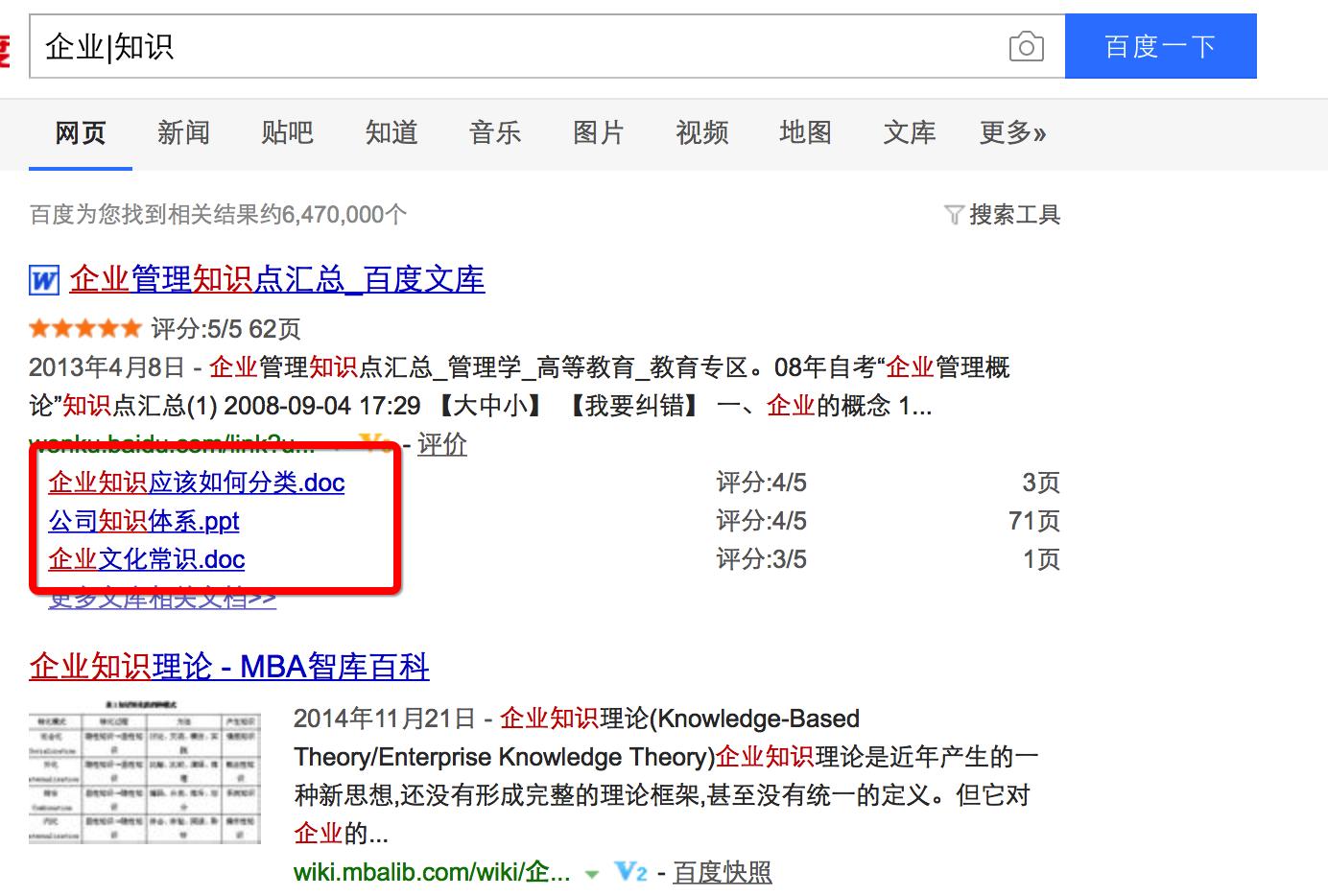The width and height of the screenshot is (1328, 896).
Task: Select the 视频 tab
Action: (701, 133)
